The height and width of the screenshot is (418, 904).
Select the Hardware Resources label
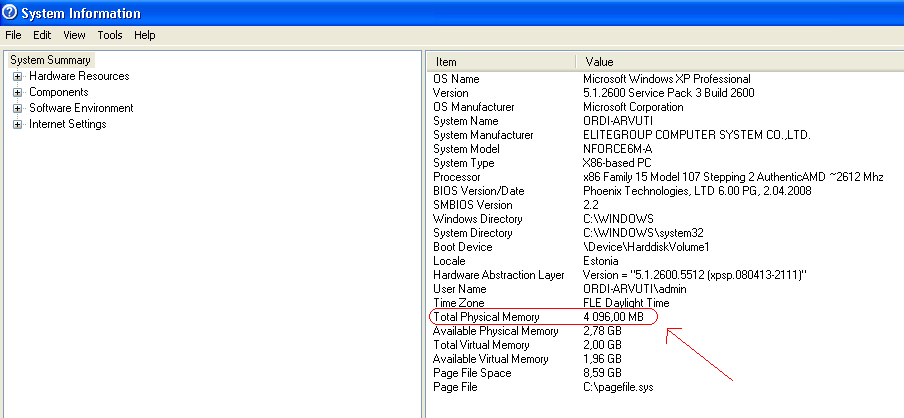[x=79, y=76]
